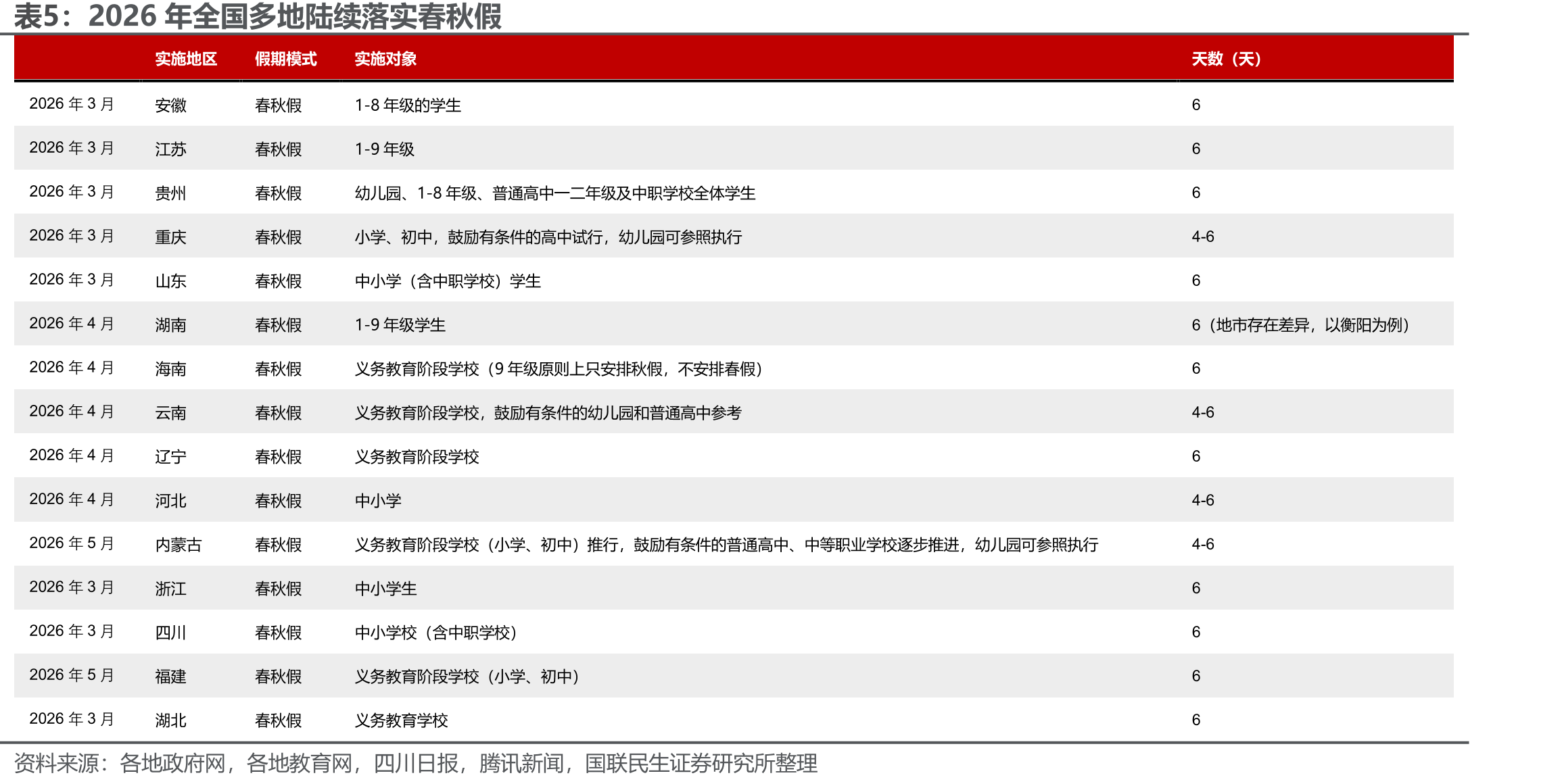Click '春秋假' in the 四川 row
The image size is (1562, 784).
click(x=278, y=632)
